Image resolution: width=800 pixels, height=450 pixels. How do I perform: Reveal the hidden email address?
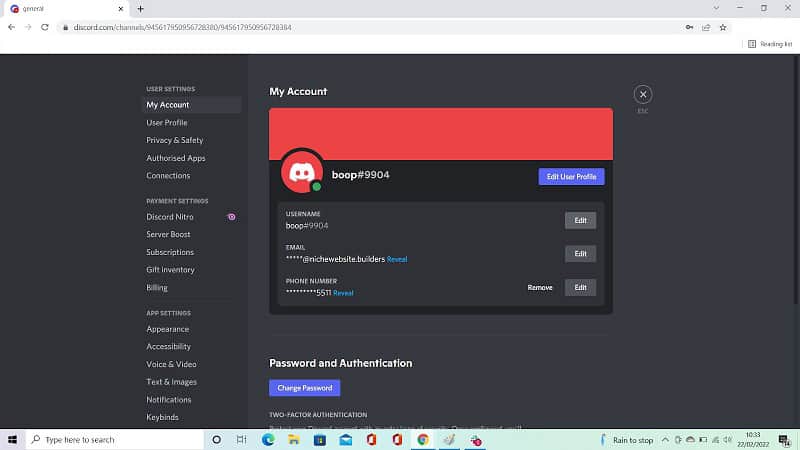coord(397,259)
